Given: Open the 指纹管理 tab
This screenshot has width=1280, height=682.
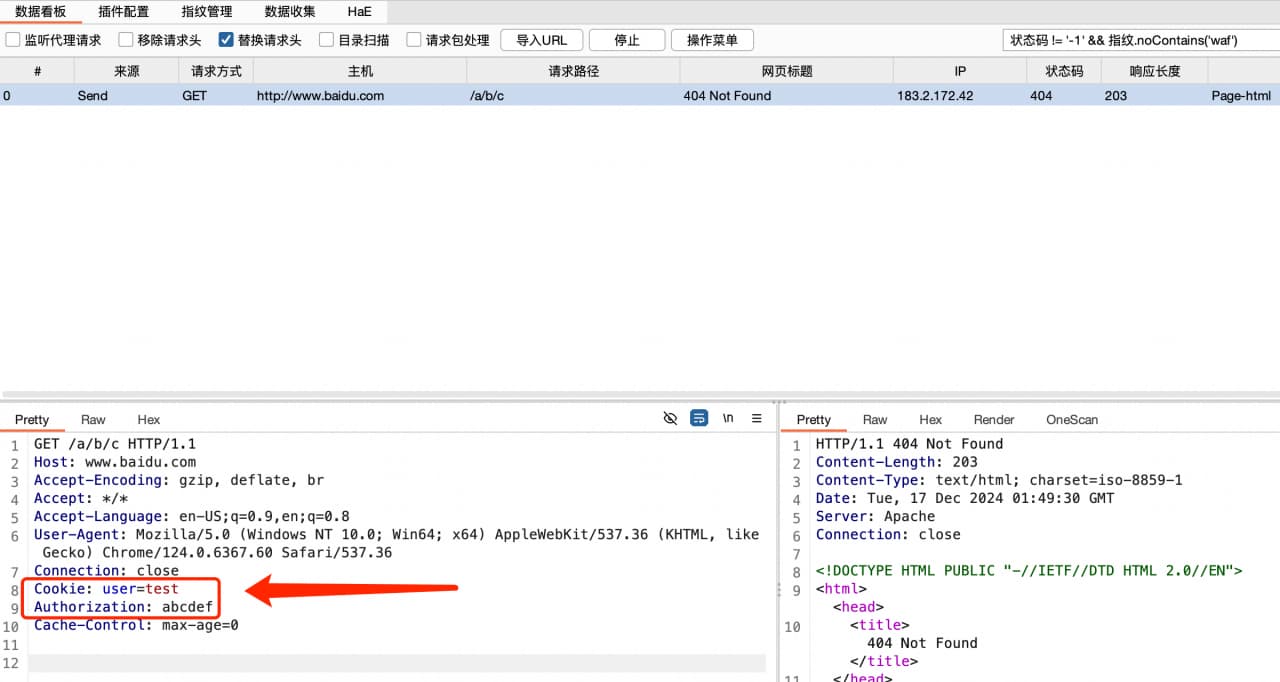Looking at the screenshot, I should tap(207, 12).
